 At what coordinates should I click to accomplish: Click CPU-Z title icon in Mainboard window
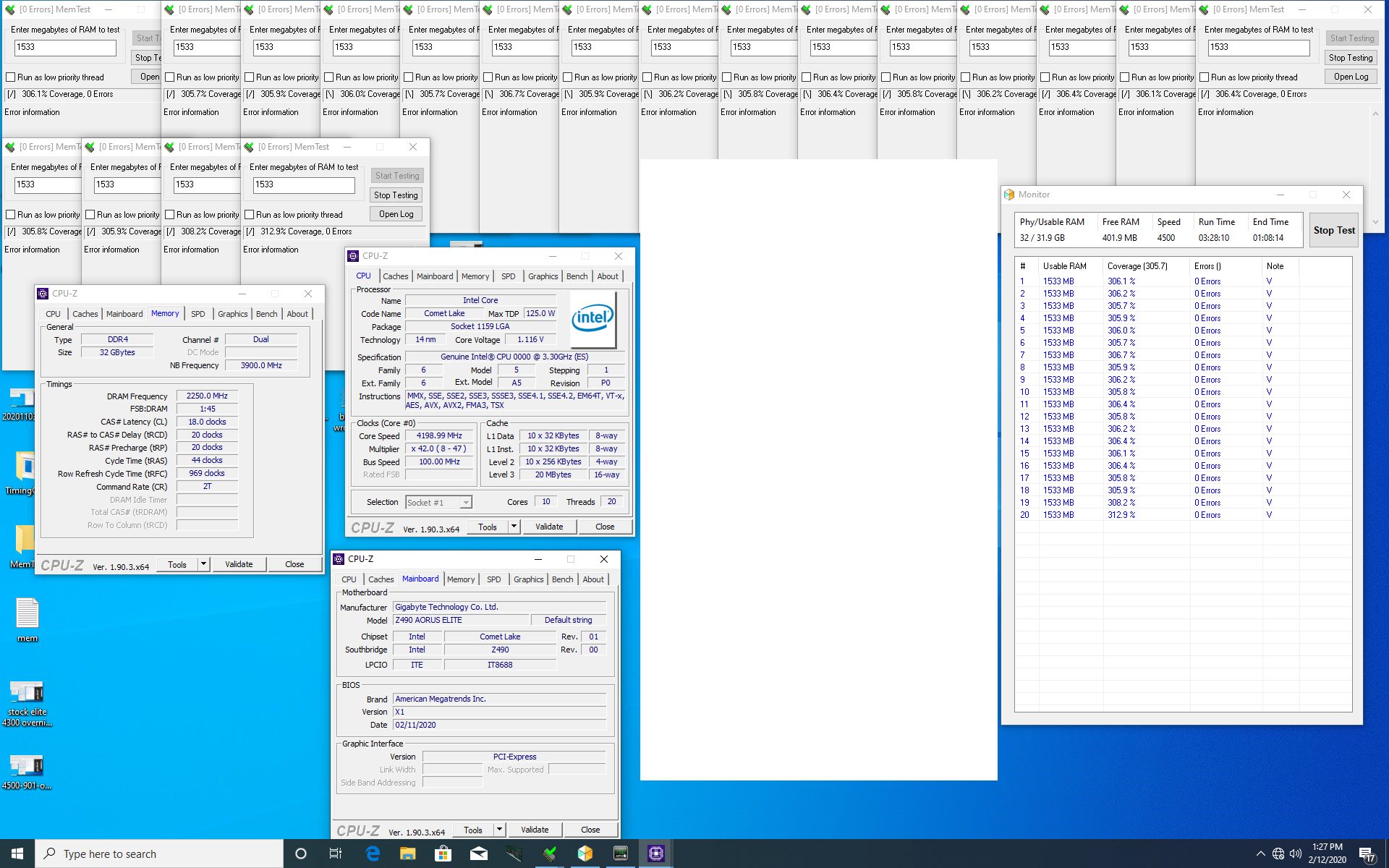(x=338, y=559)
